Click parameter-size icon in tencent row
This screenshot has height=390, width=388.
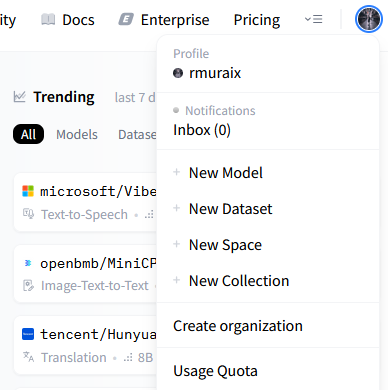[x=128, y=358]
